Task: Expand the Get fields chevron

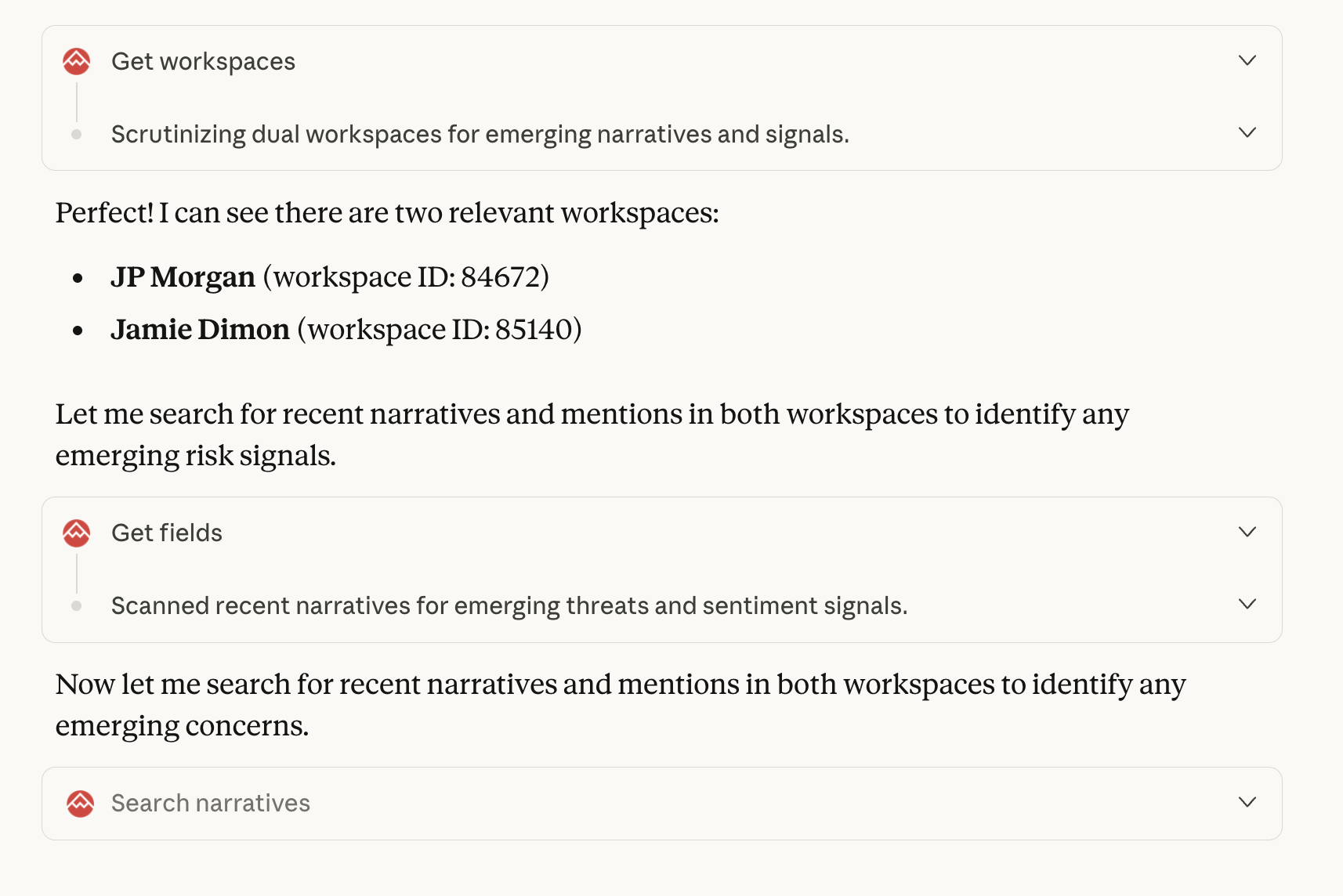Action: [1247, 533]
